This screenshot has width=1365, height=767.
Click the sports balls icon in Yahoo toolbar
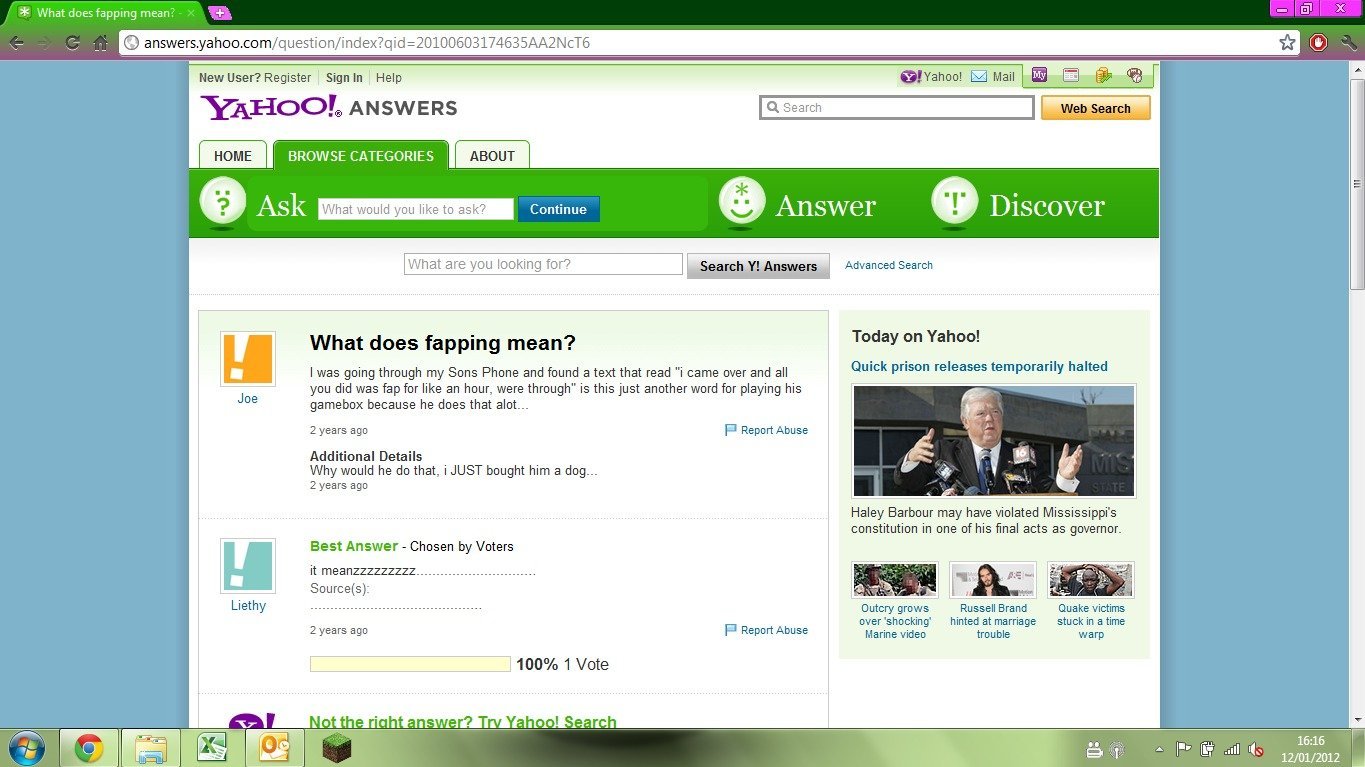coord(1134,75)
